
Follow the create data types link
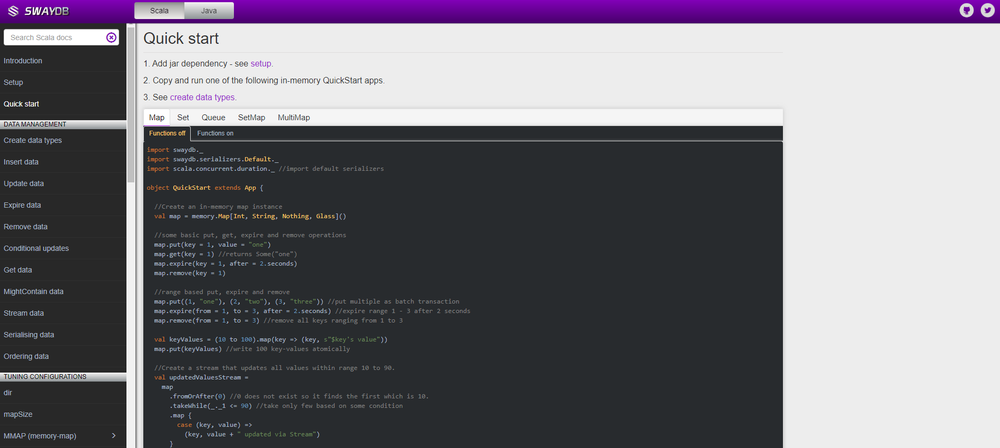click(202, 98)
